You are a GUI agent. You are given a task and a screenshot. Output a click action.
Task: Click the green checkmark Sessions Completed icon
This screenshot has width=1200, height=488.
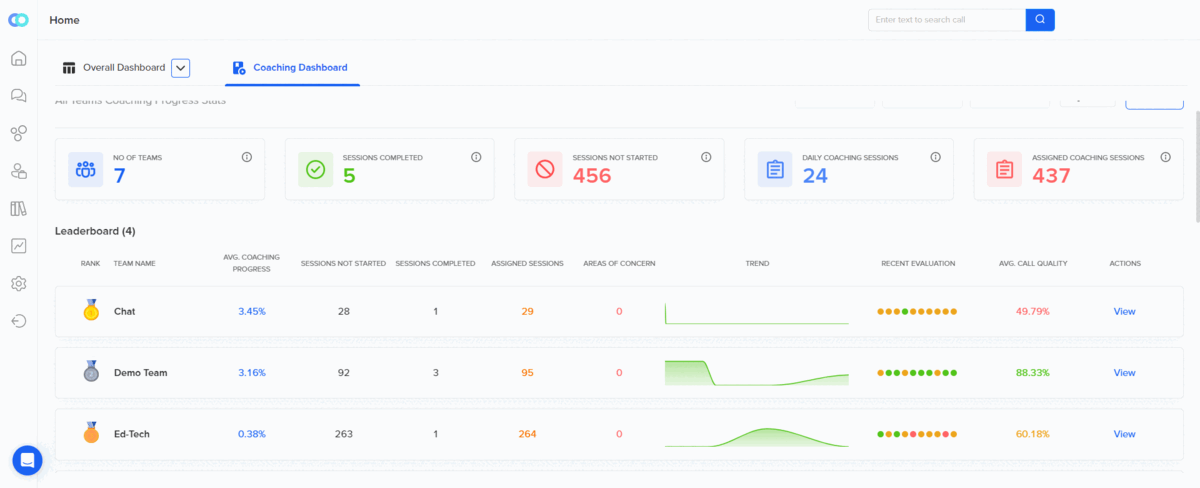315,170
